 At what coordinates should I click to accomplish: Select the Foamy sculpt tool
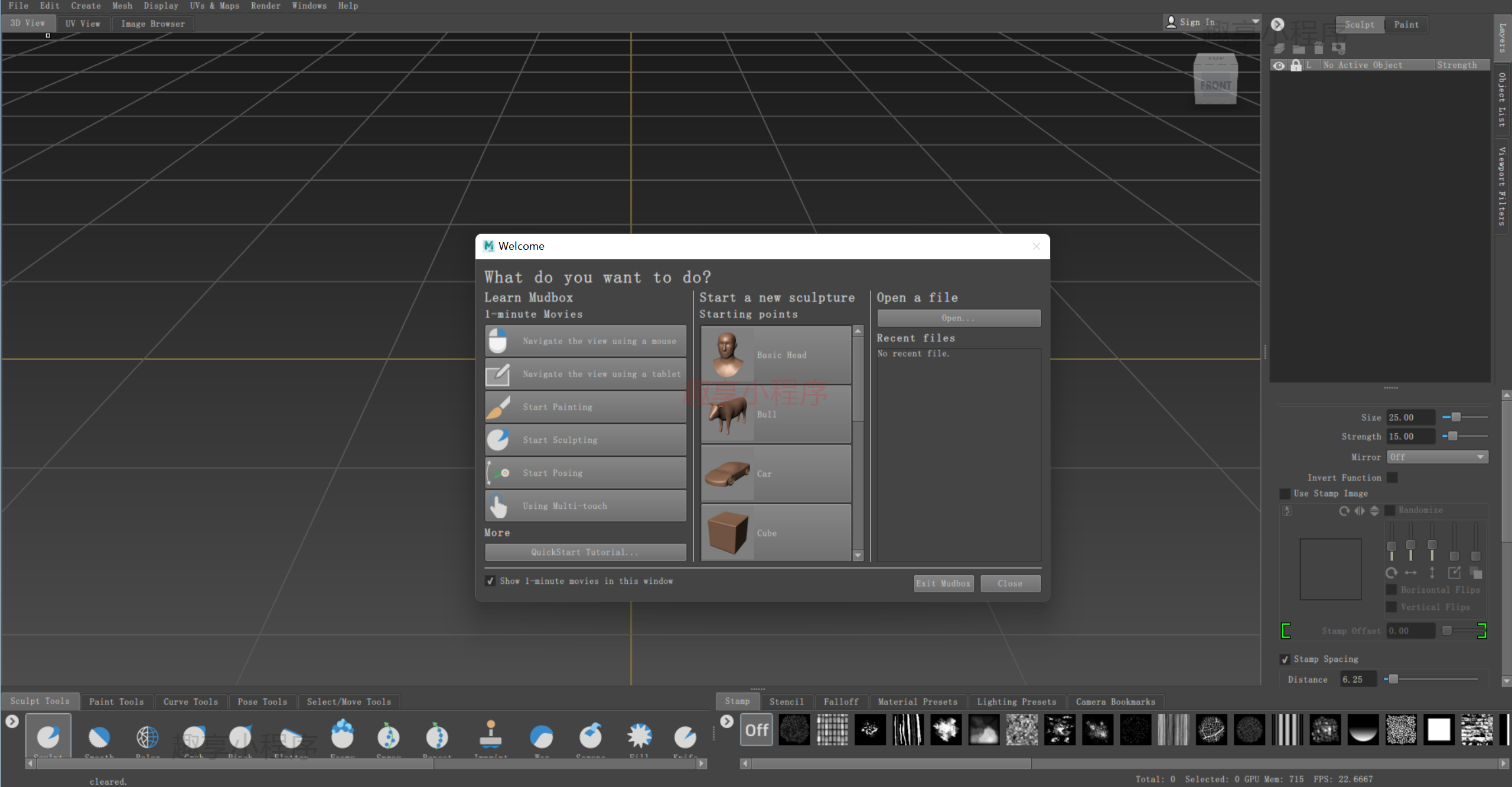pos(343,735)
